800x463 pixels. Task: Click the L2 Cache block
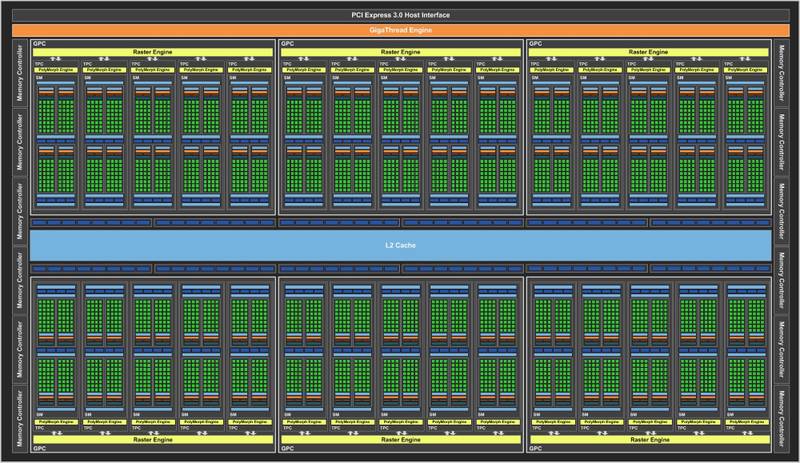pos(401,246)
